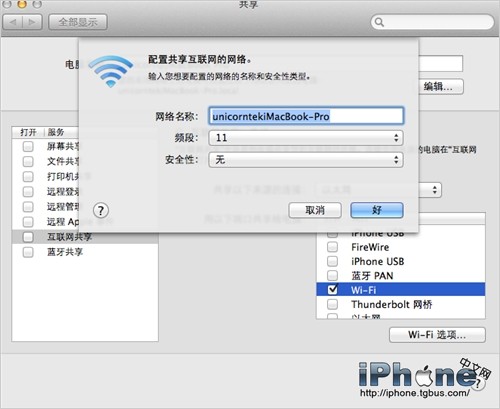Select the FireWire list entry
The height and width of the screenshot is (409, 500).
point(401,247)
